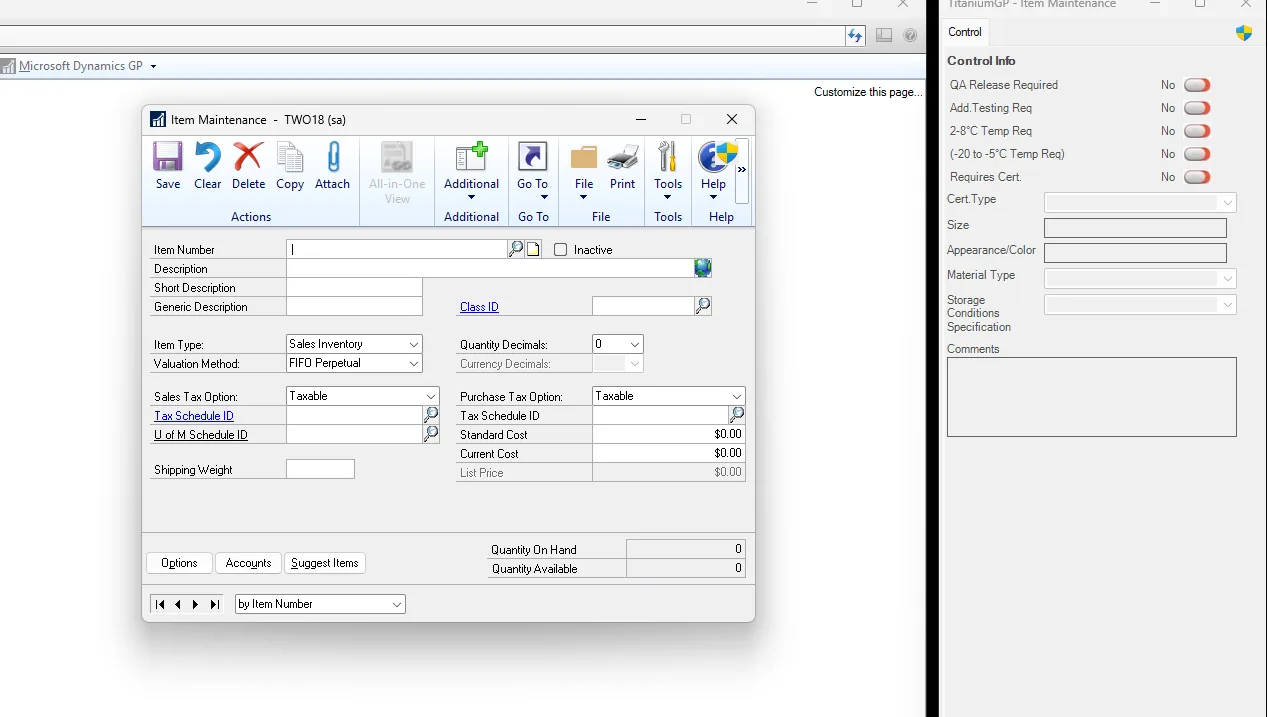Click the Help icon in ribbon
This screenshot has height=717, width=1270.
point(716,157)
